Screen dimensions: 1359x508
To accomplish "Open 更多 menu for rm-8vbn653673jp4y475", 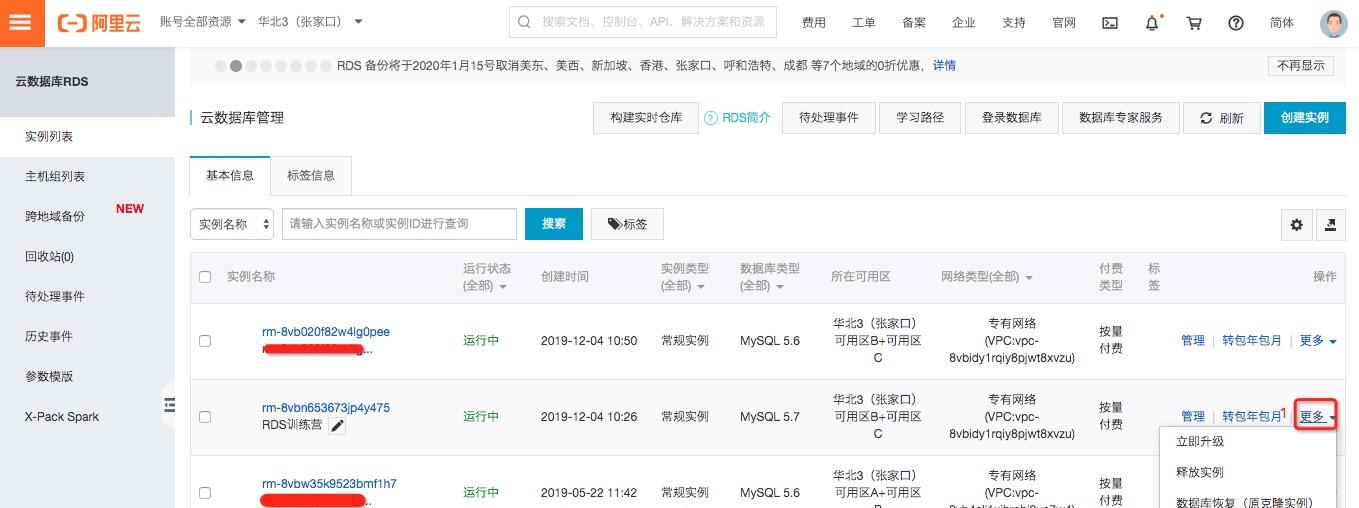I will point(1316,416).
